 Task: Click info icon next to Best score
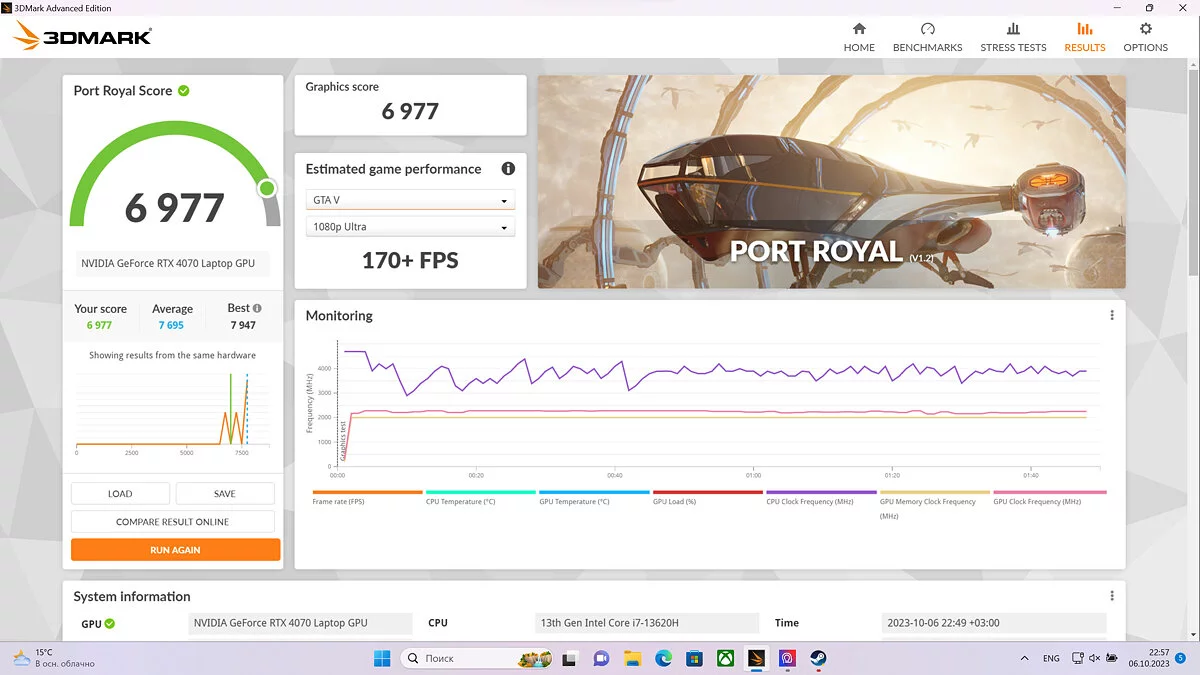click(x=258, y=309)
